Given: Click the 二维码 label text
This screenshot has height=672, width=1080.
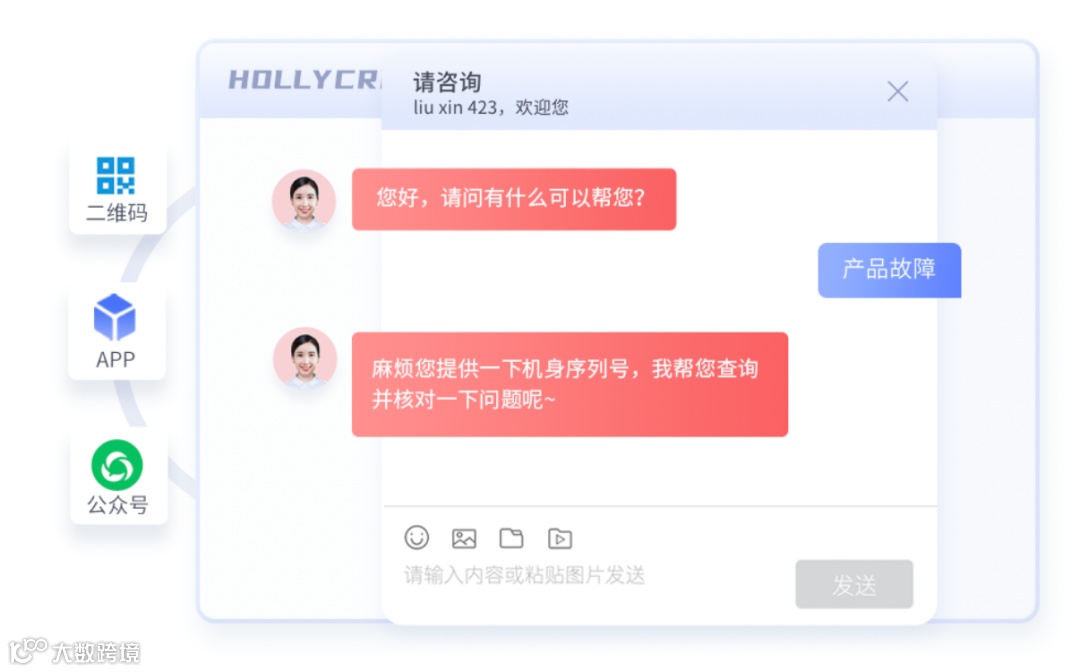Looking at the screenshot, I should click(116, 213).
